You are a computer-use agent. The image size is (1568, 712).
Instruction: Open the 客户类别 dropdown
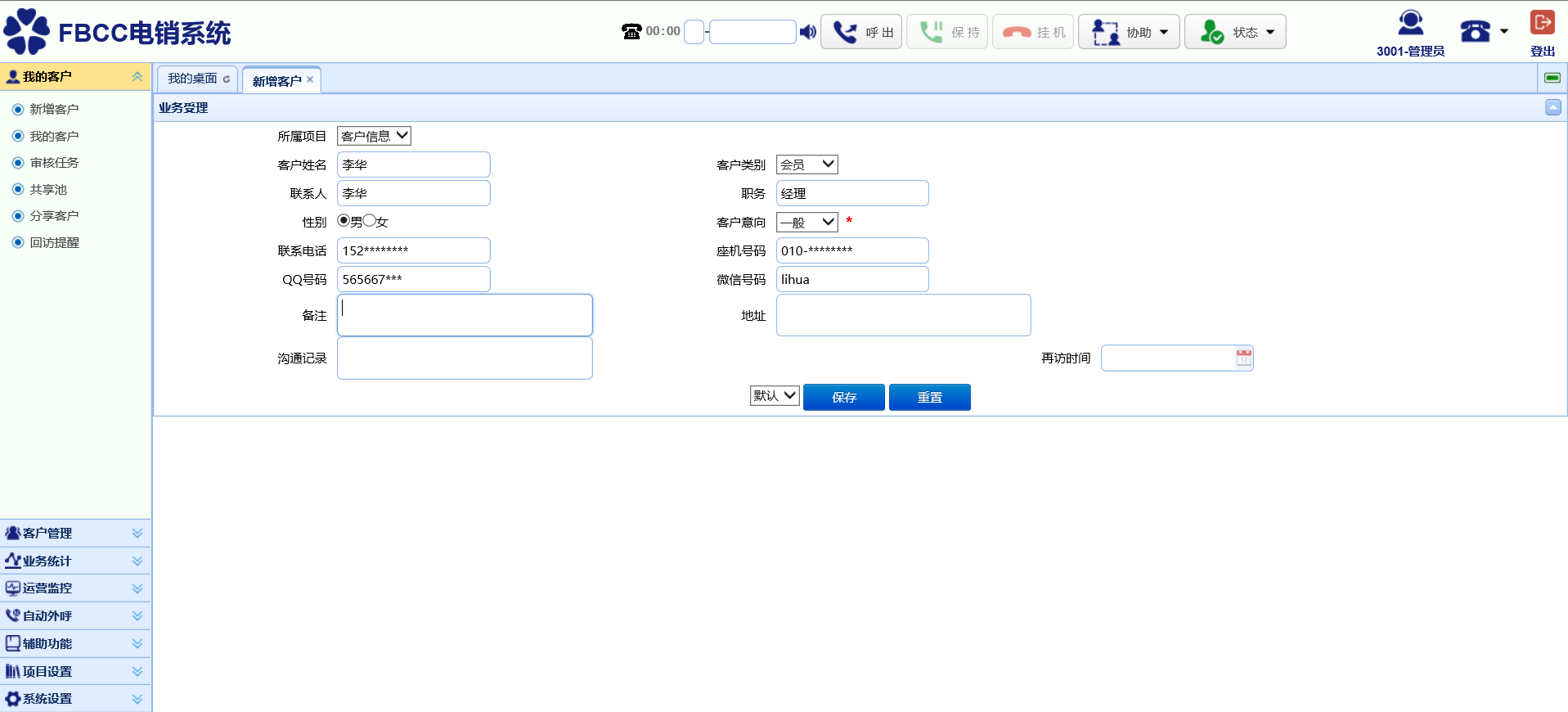click(x=806, y=164)
